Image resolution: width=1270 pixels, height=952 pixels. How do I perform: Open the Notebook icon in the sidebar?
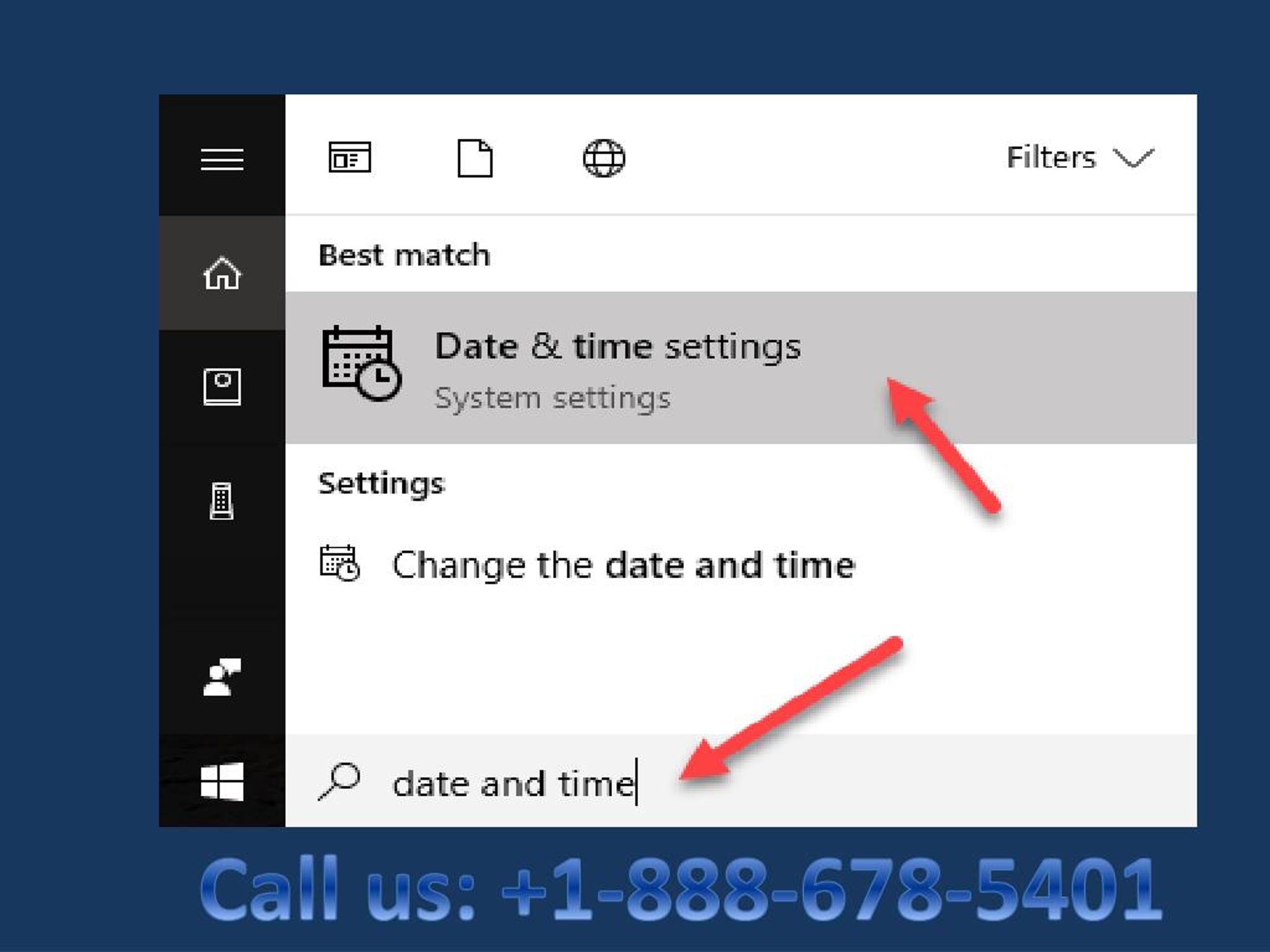(222, 387)
